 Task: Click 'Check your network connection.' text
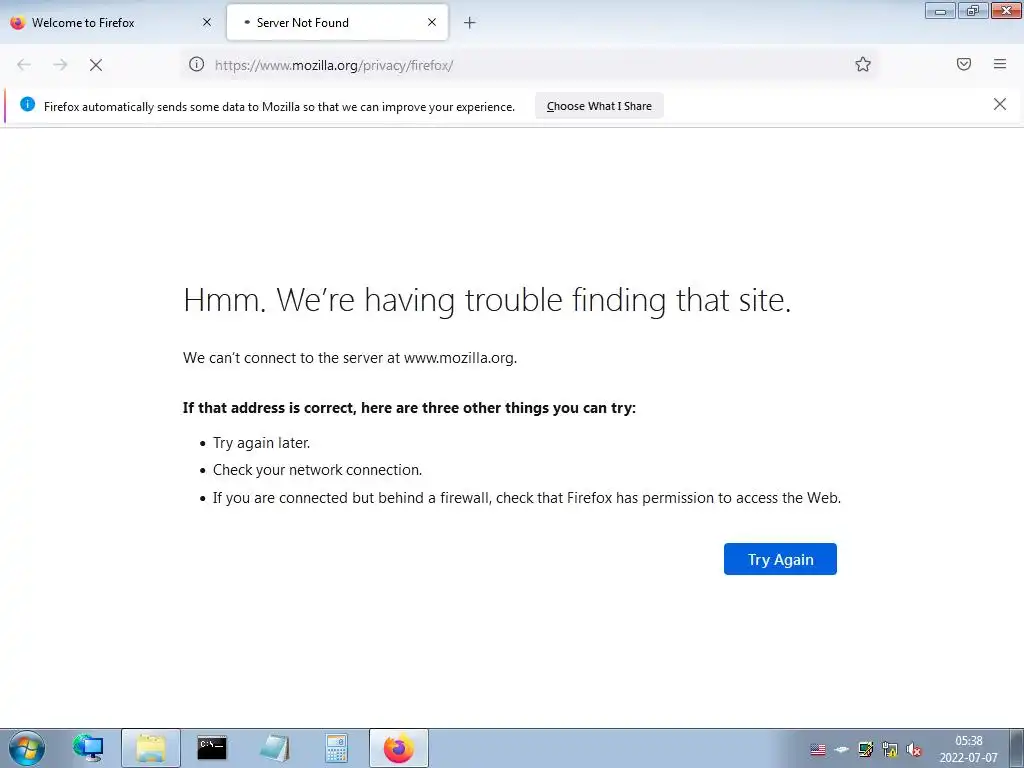point(317,470)
